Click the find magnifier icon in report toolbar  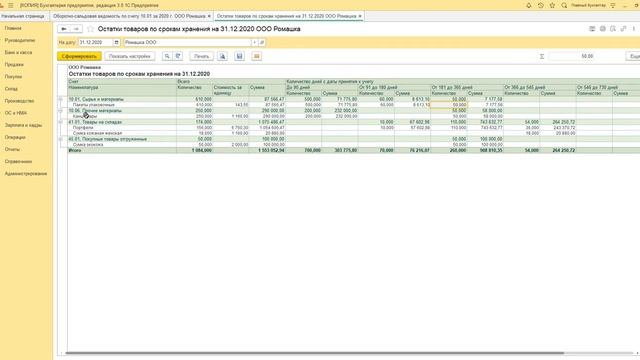pos(167,56)
